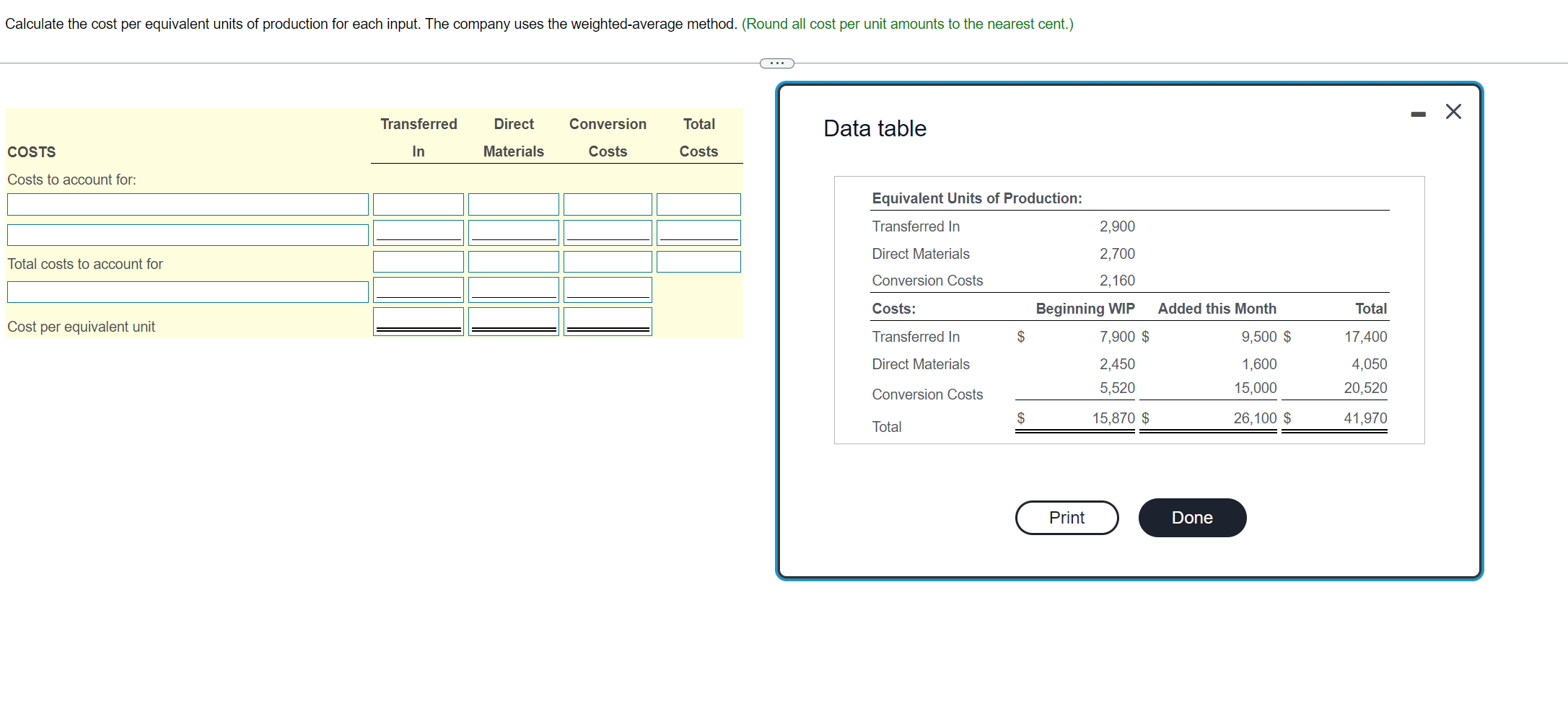Click the Print button in Data table
1568x706 pixels.
coord(1066,517)
